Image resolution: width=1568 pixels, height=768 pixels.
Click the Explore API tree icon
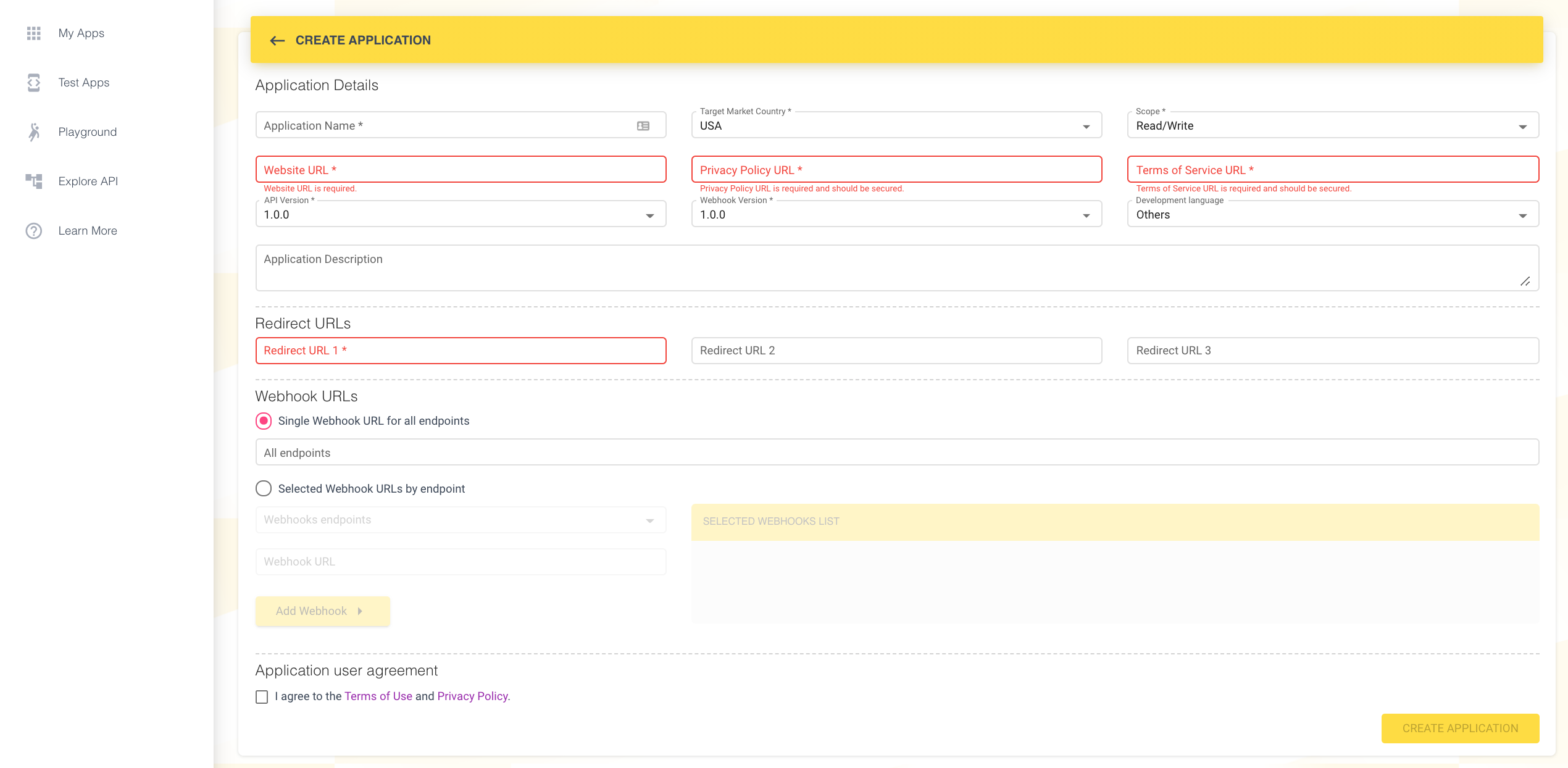click(x=34, y=181)
